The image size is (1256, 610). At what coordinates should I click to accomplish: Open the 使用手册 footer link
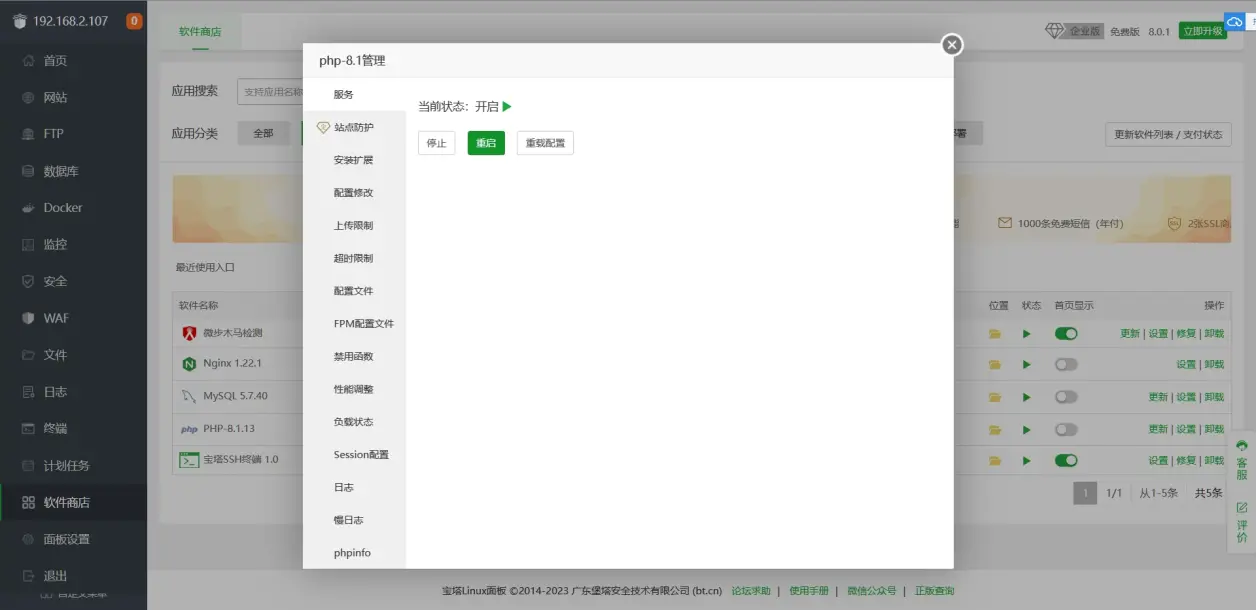point(809,591)
